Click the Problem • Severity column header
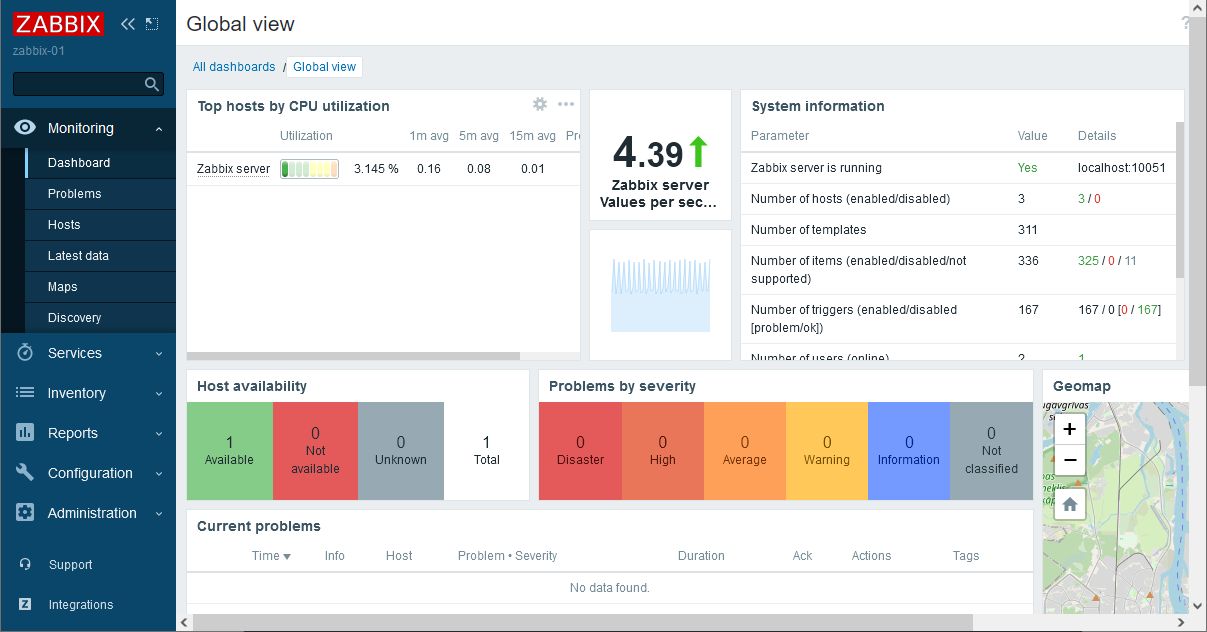This screenshot has height=632, width=1207. [507, 556]
